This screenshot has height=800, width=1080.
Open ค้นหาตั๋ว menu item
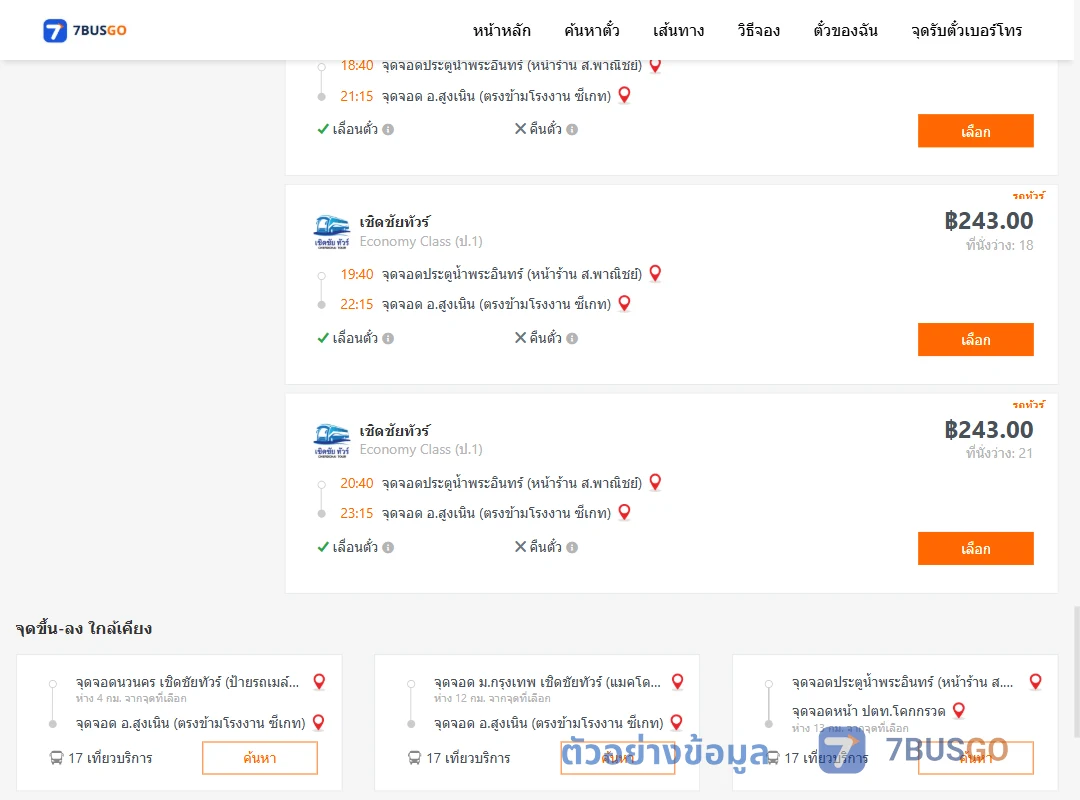coord(592,30)
